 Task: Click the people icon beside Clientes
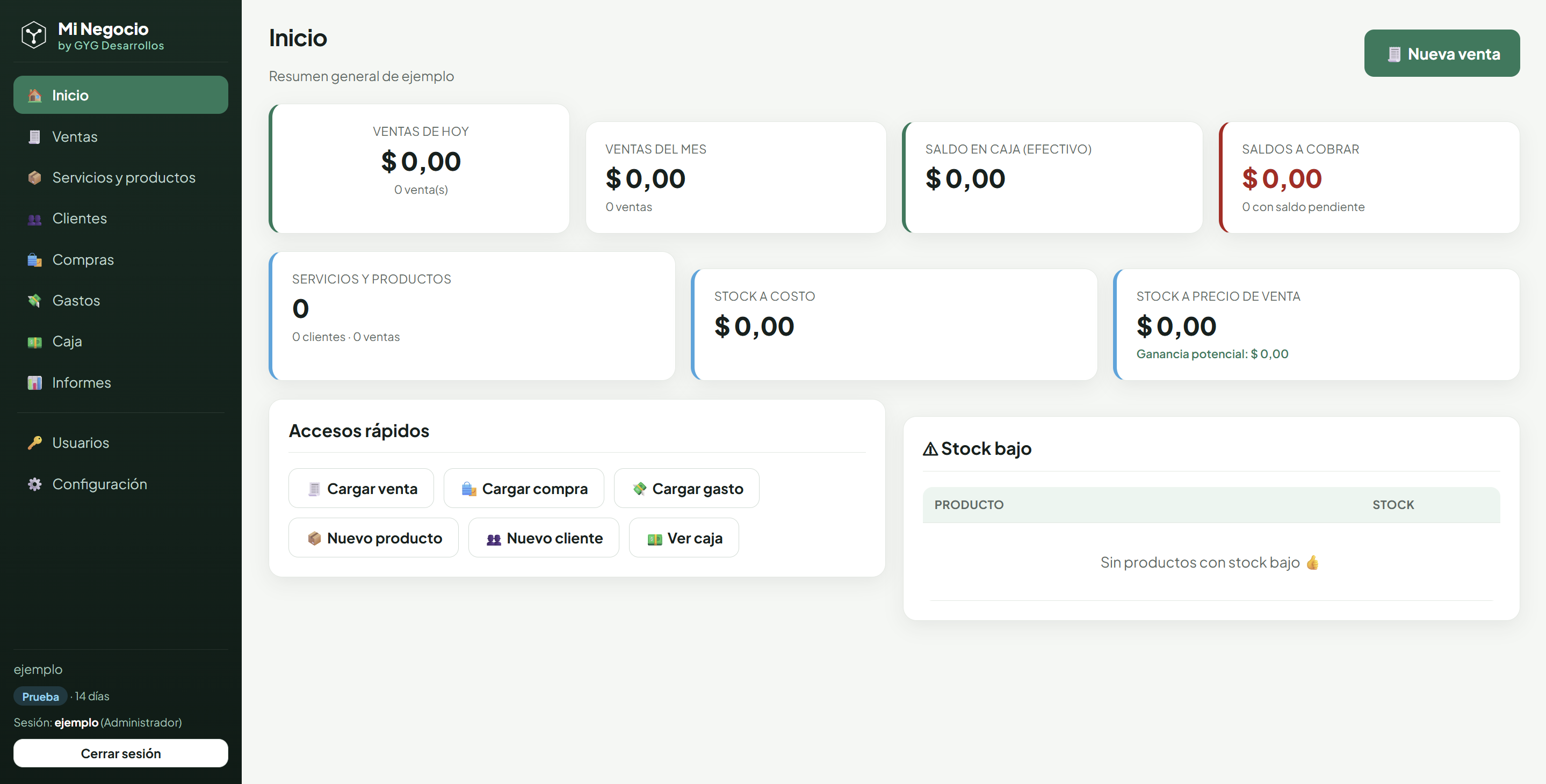[x=35, y=219]
